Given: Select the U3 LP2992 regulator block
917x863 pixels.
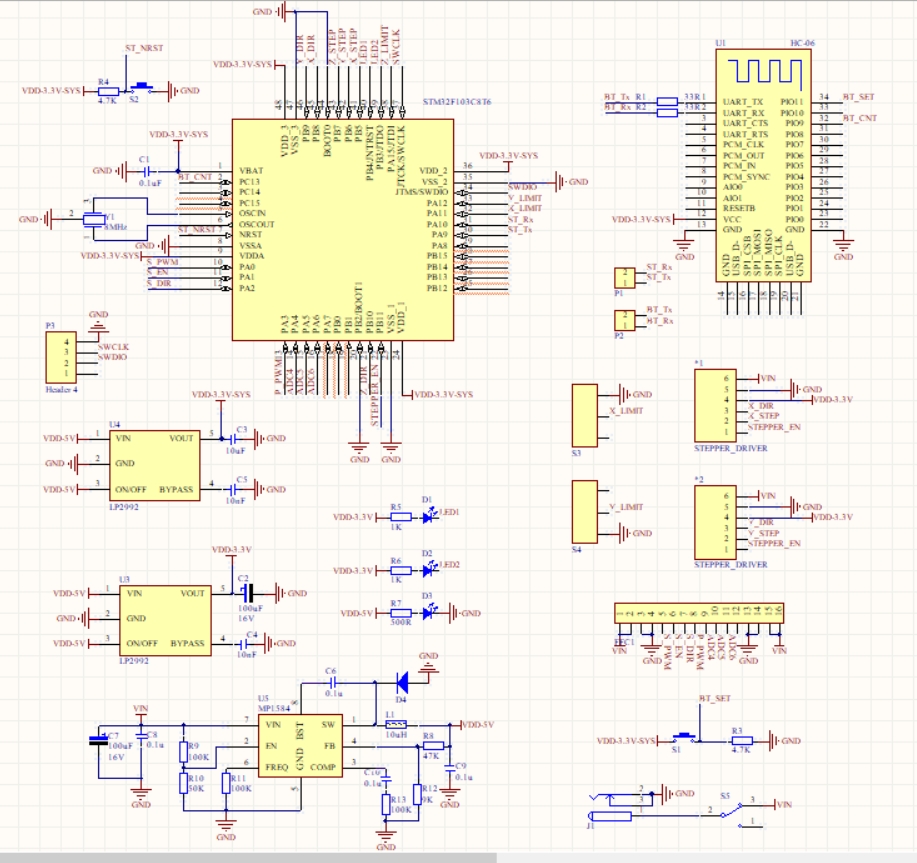Looking at the screenshot, I should click(x=166, y=620).
